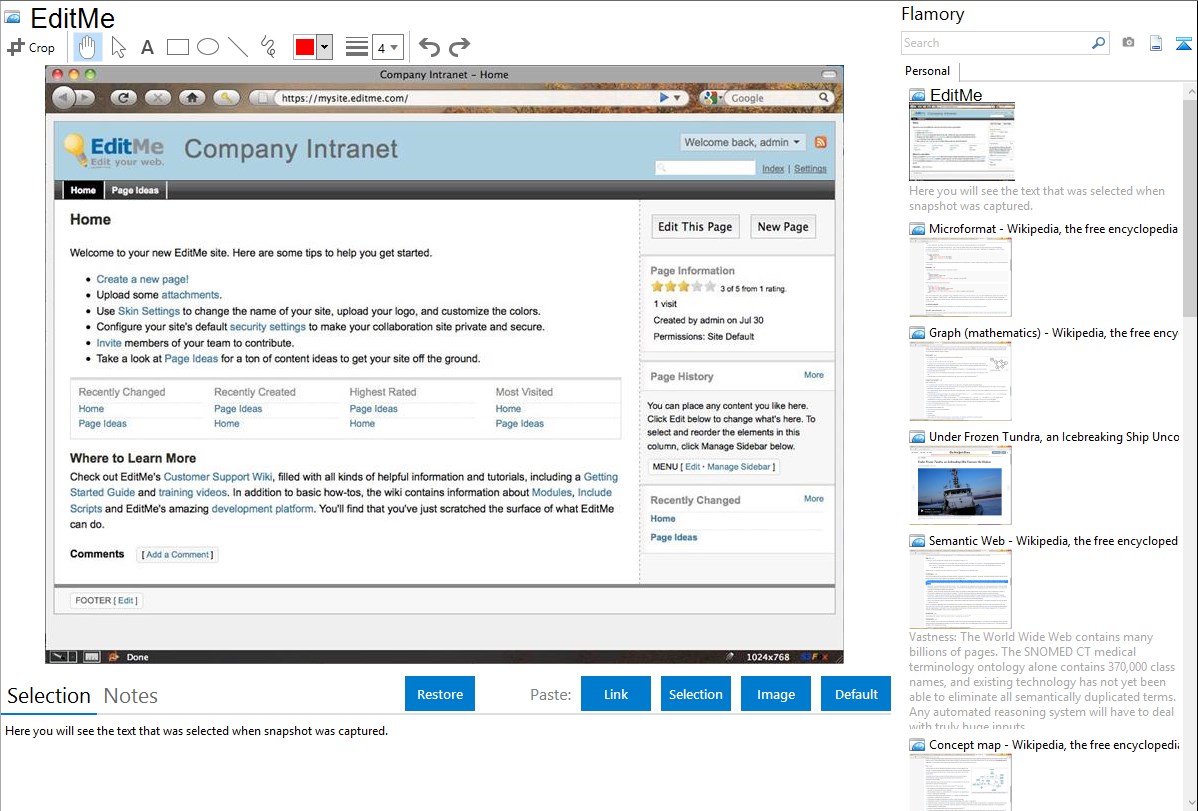
Task: Paste as Selection
Action: 696,694
